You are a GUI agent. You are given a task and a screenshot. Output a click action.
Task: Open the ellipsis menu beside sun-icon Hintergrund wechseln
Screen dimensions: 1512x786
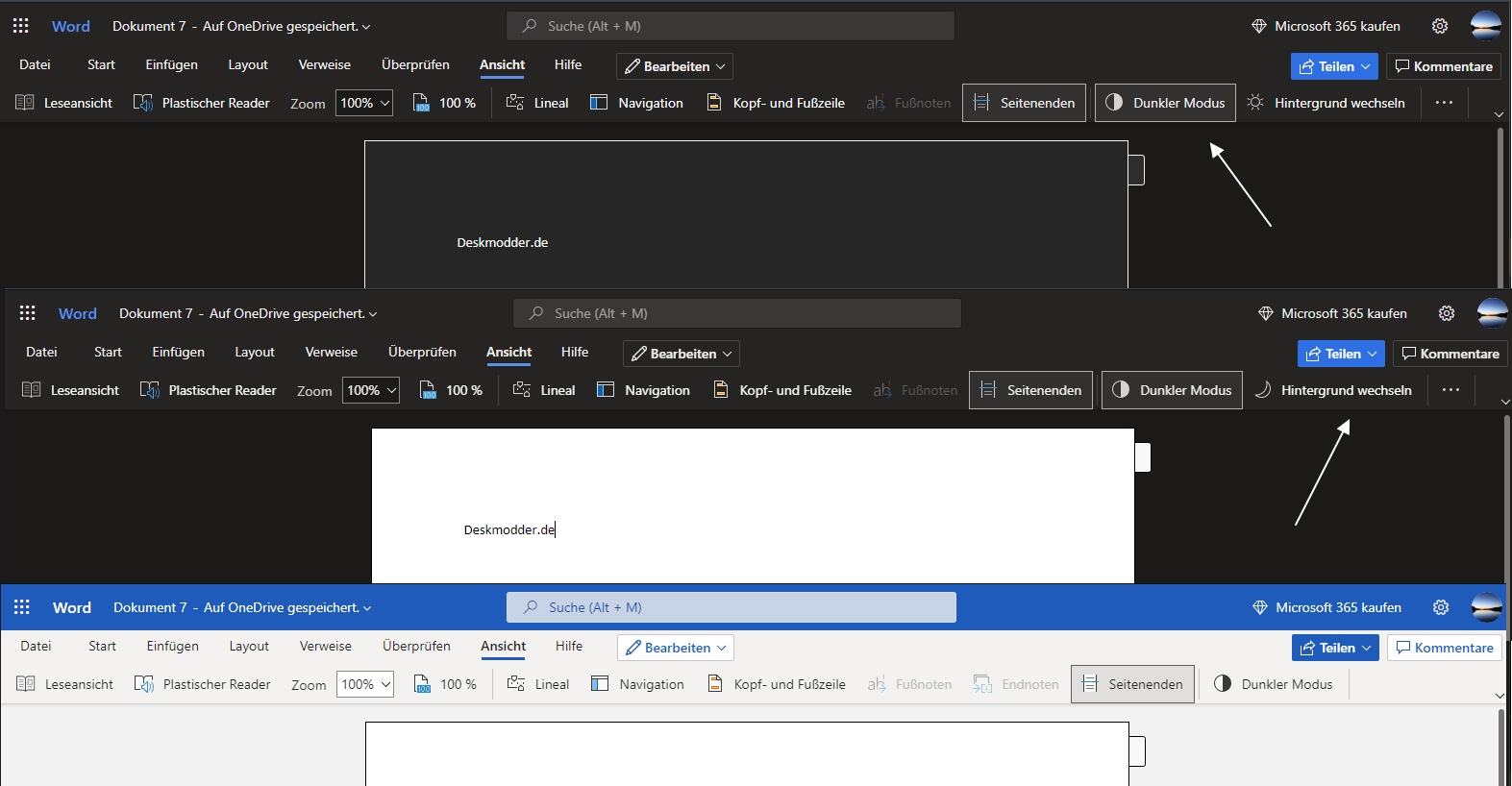pyautogui.click(x=1444, y=103)
